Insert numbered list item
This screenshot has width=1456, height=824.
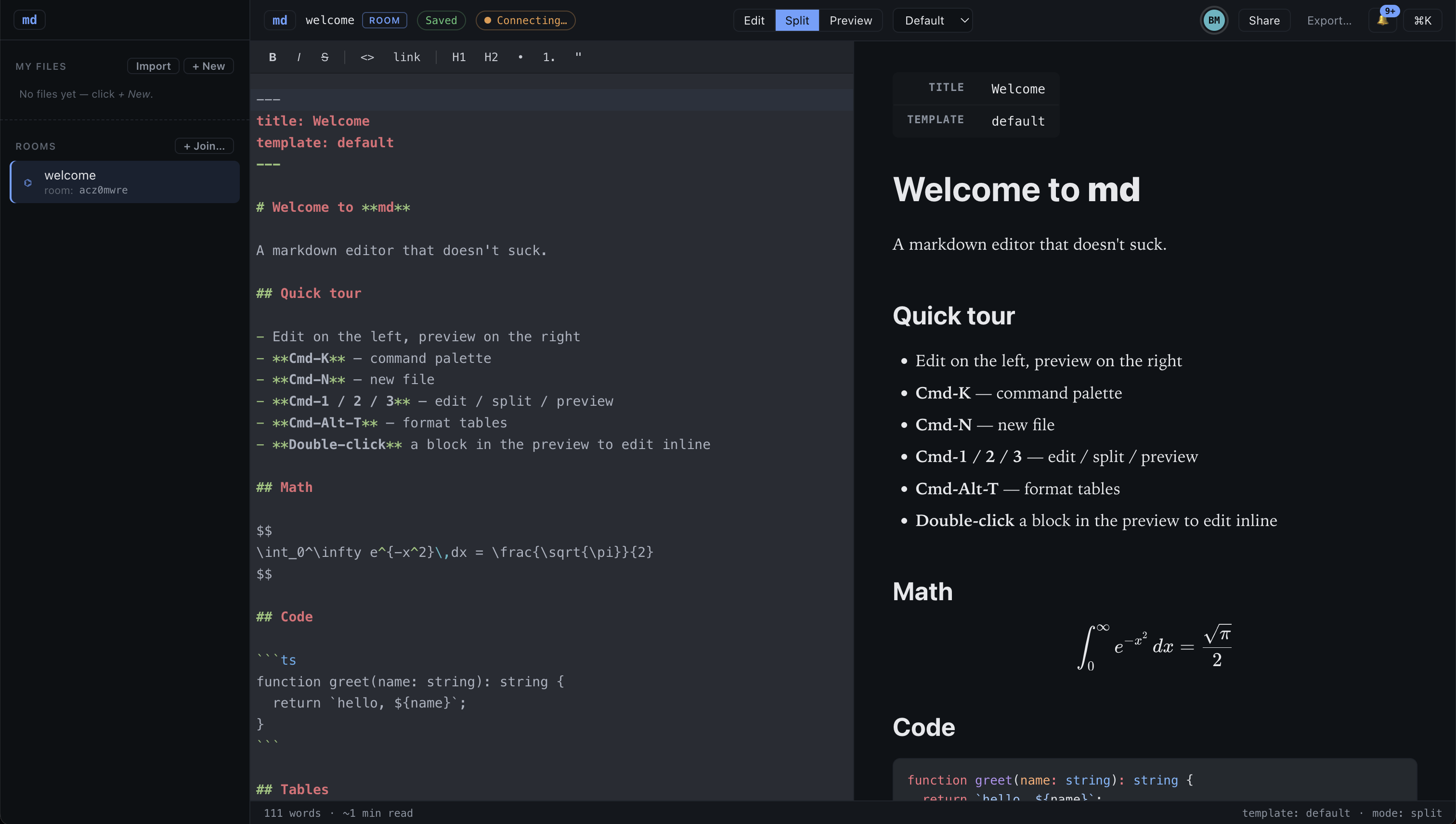(548, 57)
